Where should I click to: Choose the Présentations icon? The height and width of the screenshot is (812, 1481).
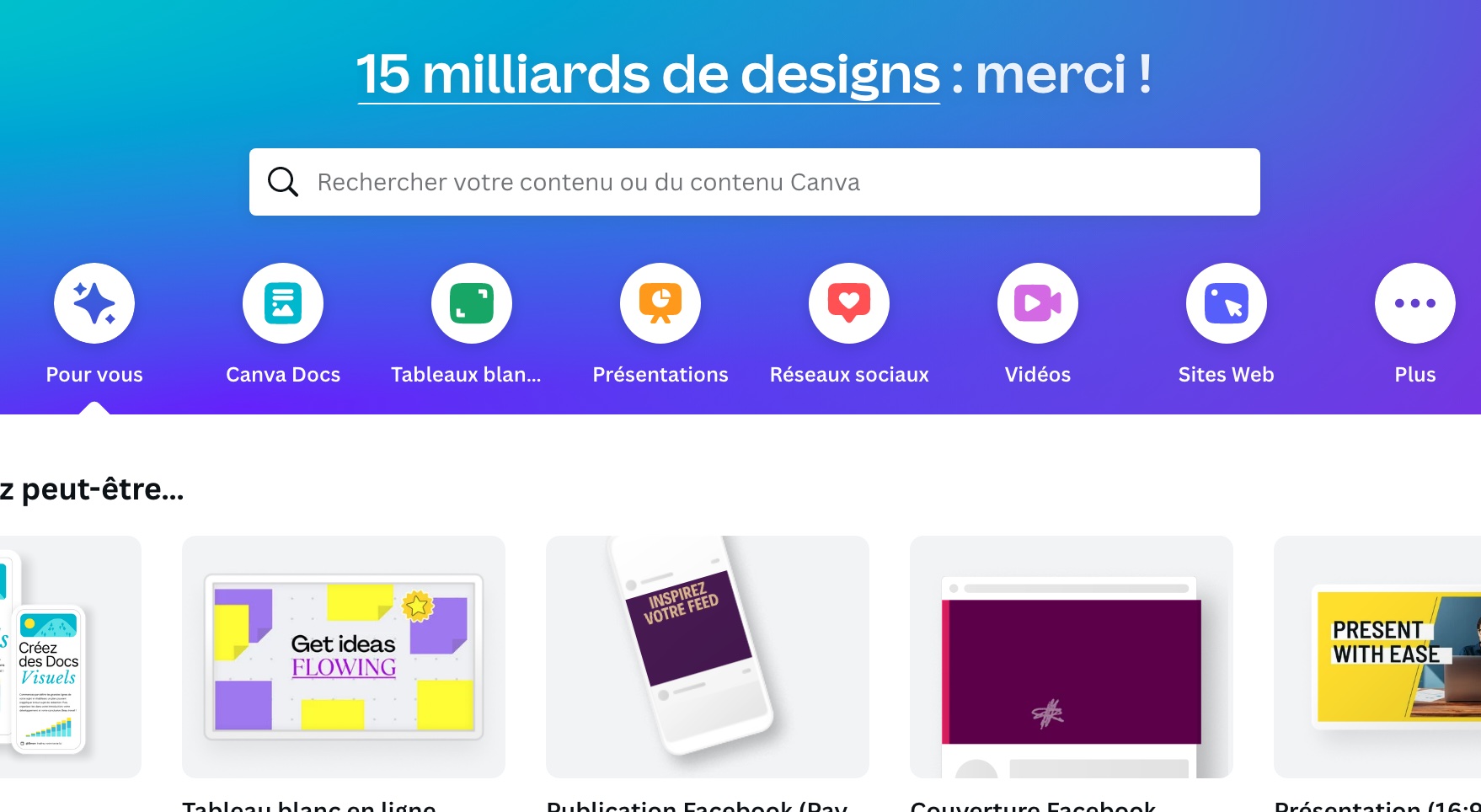(x=660, y=303)
